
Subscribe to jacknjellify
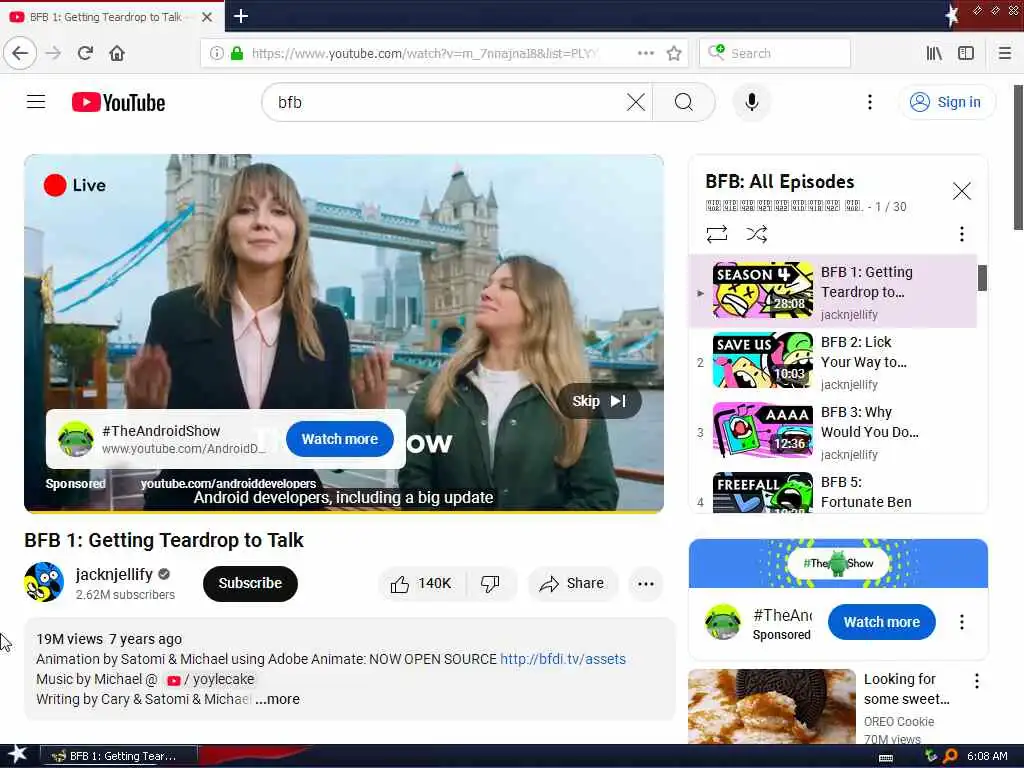[250, 583]
